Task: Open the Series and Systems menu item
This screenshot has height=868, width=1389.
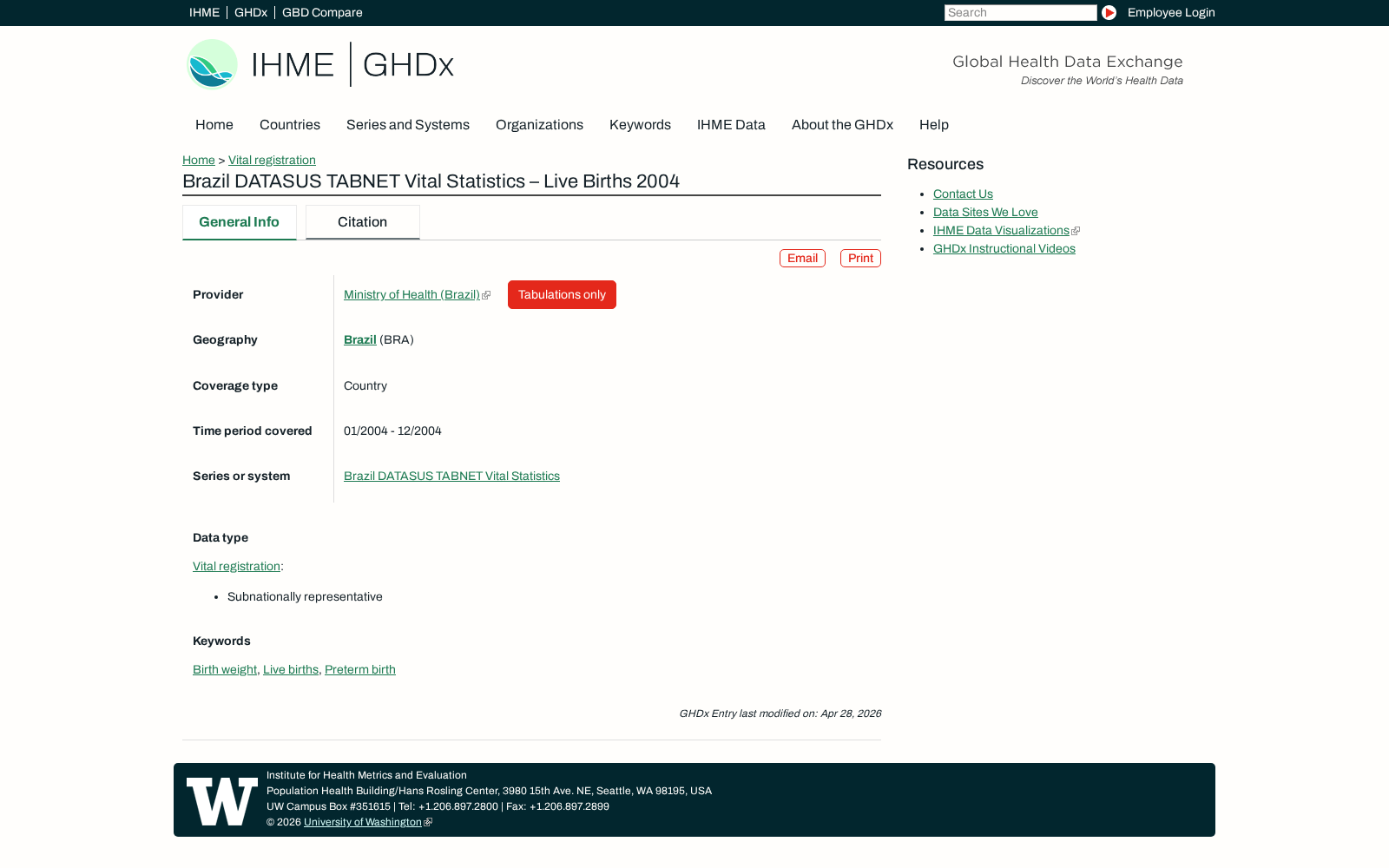Action: pyautogui.click(x=408, y=125)
